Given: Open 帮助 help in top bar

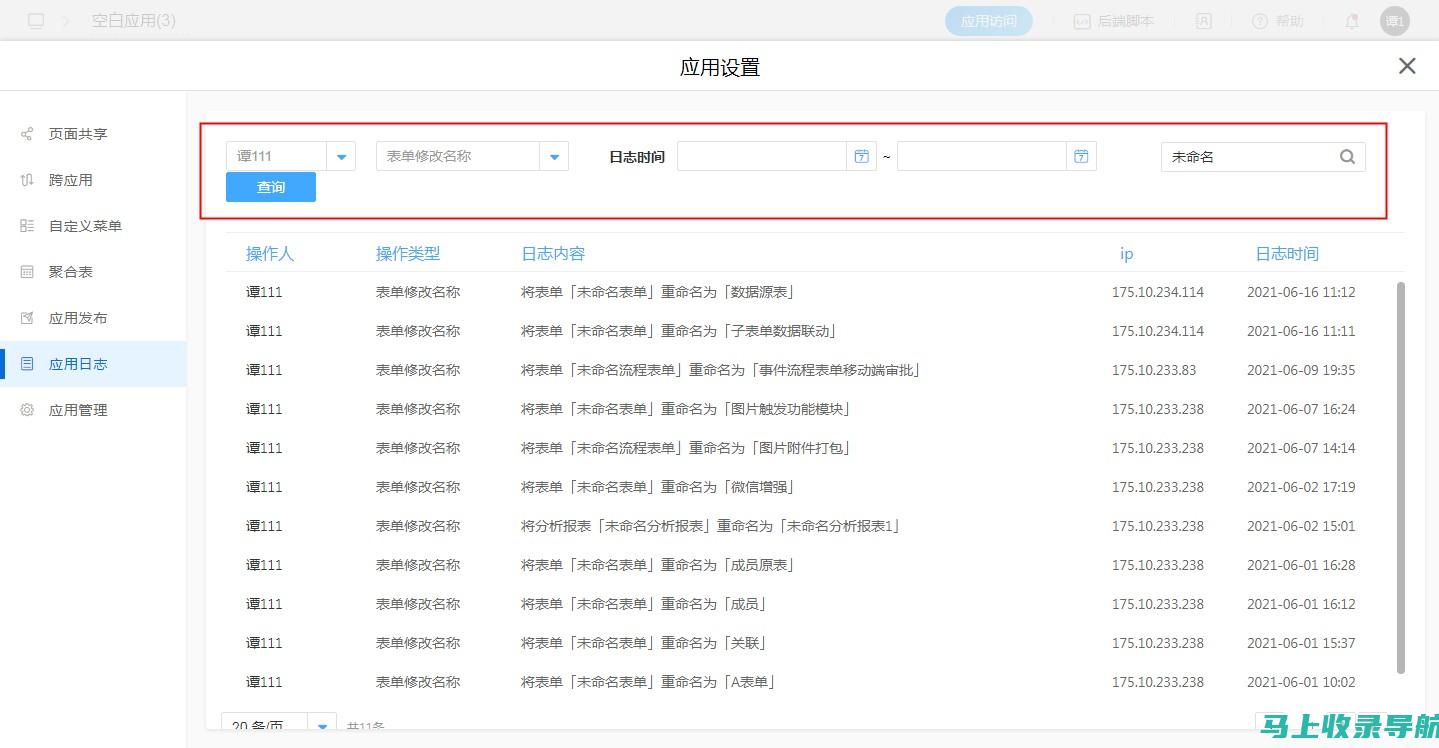Looking at the screenshot, I should [1278, 21].
